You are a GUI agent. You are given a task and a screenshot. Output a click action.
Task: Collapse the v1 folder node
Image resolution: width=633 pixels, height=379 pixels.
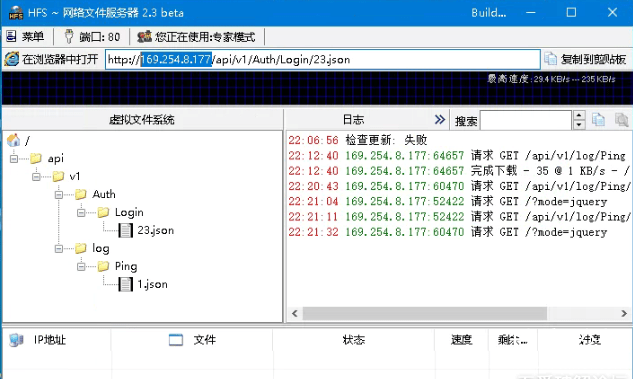click(36, 176)
